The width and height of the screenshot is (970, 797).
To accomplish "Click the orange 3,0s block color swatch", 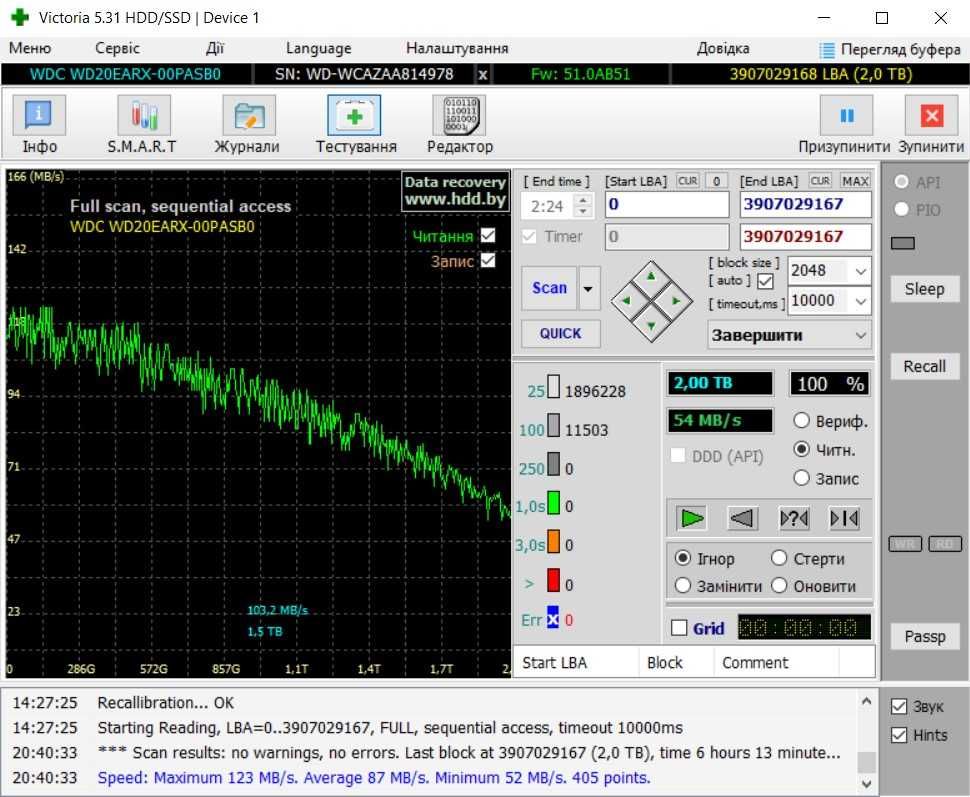I will click(554, 541).
